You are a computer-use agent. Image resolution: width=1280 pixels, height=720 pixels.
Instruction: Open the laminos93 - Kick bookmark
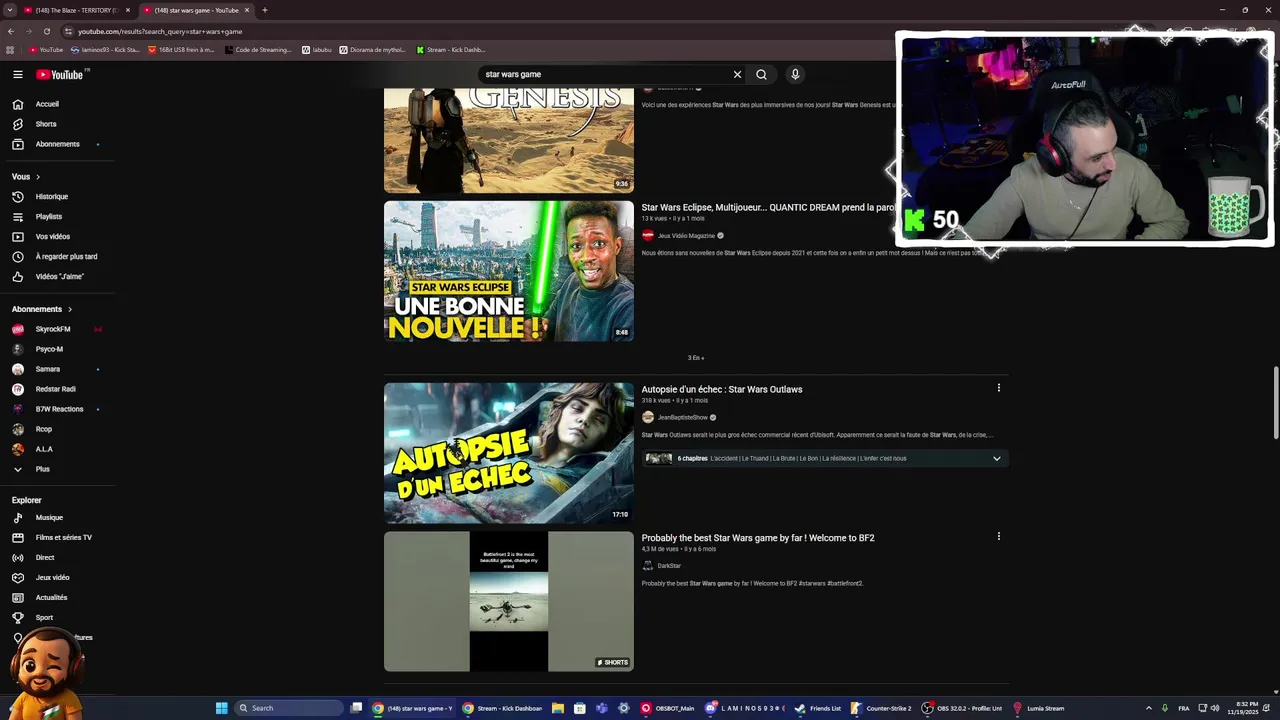pyautogui.click(x=105, y=49)
